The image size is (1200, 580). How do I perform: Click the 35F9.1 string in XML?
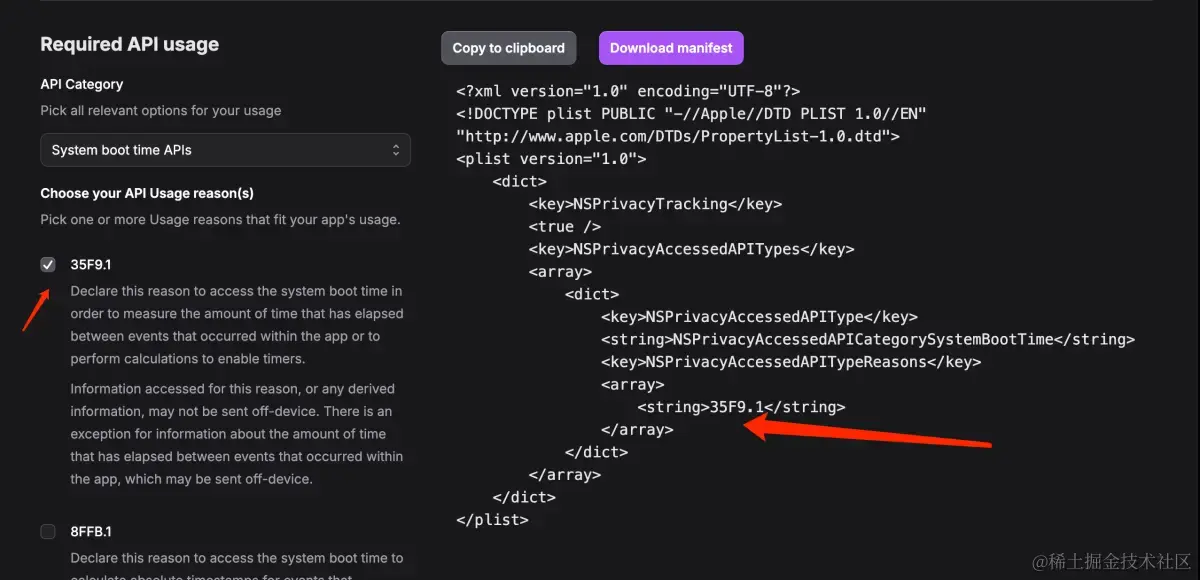click(741, 407)
